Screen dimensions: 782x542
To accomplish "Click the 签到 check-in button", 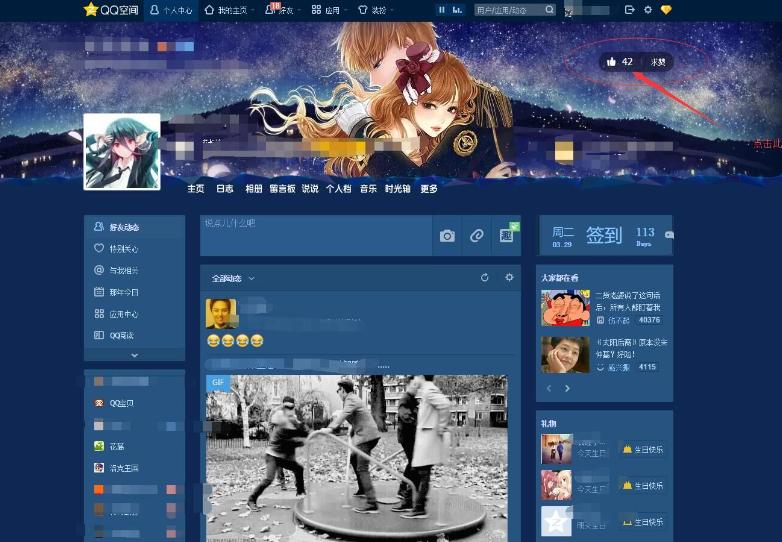I will 604,235.
